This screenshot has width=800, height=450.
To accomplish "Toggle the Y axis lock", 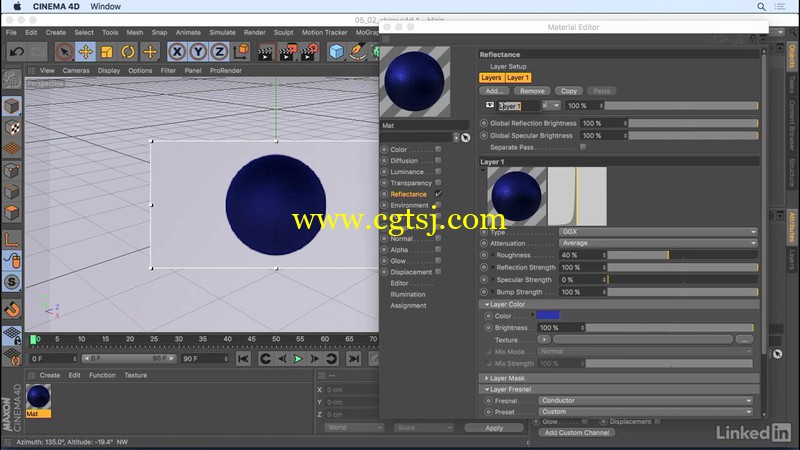I will pos(198,52).
